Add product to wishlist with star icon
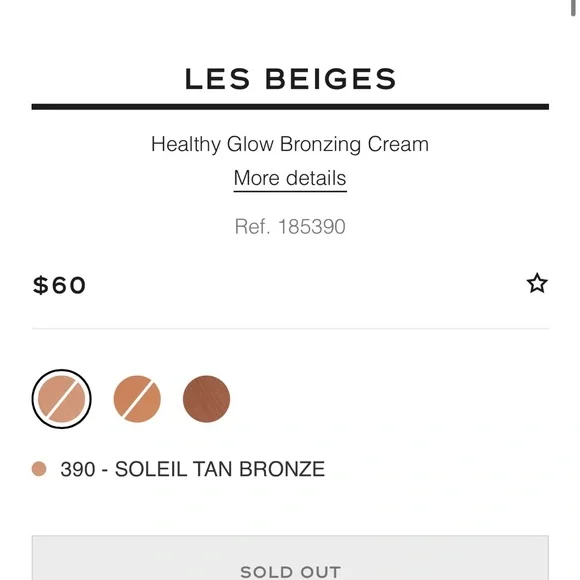Screen dimensions: 580x580 537,283
